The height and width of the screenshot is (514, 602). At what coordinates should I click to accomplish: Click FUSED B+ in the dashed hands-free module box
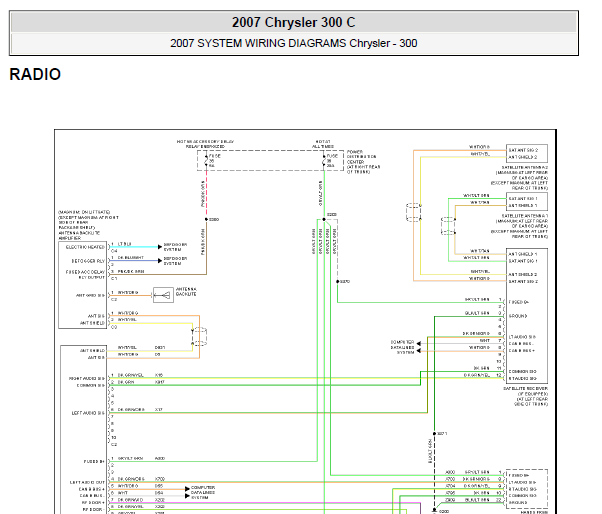[x=519, y=475]
